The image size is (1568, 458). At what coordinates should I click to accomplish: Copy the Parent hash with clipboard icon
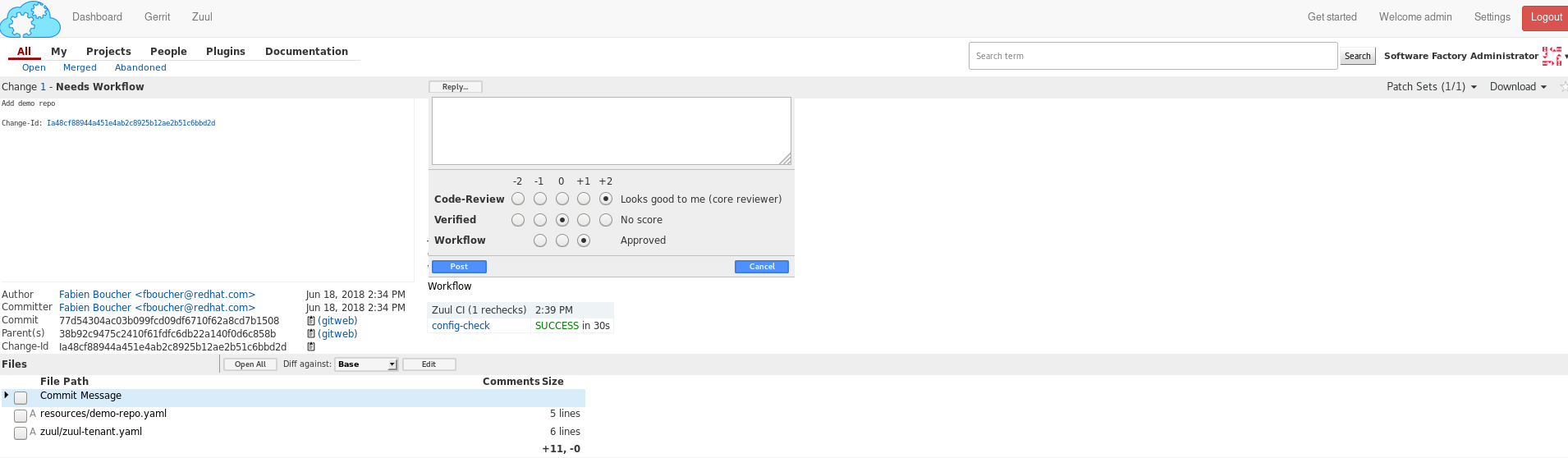tap(311, 334)
